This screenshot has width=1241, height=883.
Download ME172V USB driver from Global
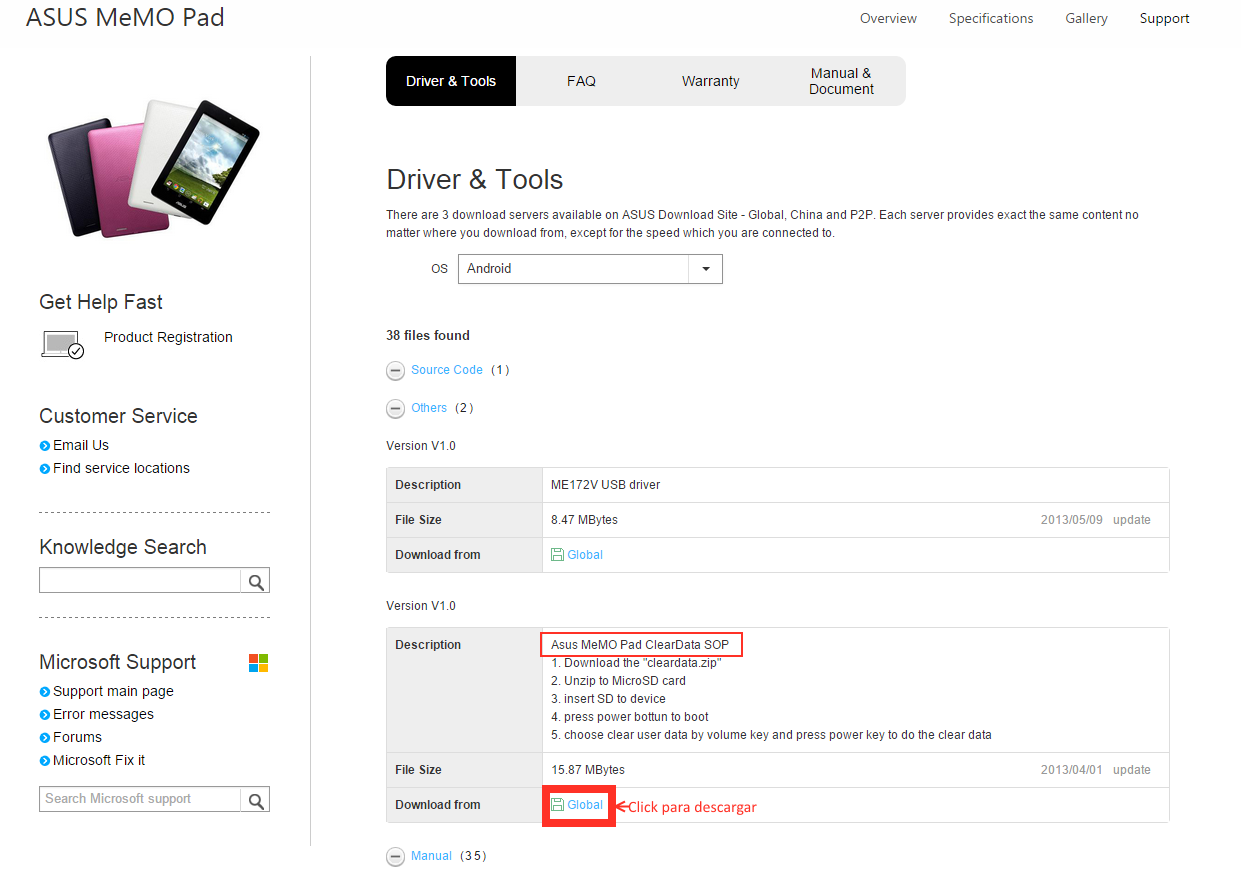[x=585, y=555]
